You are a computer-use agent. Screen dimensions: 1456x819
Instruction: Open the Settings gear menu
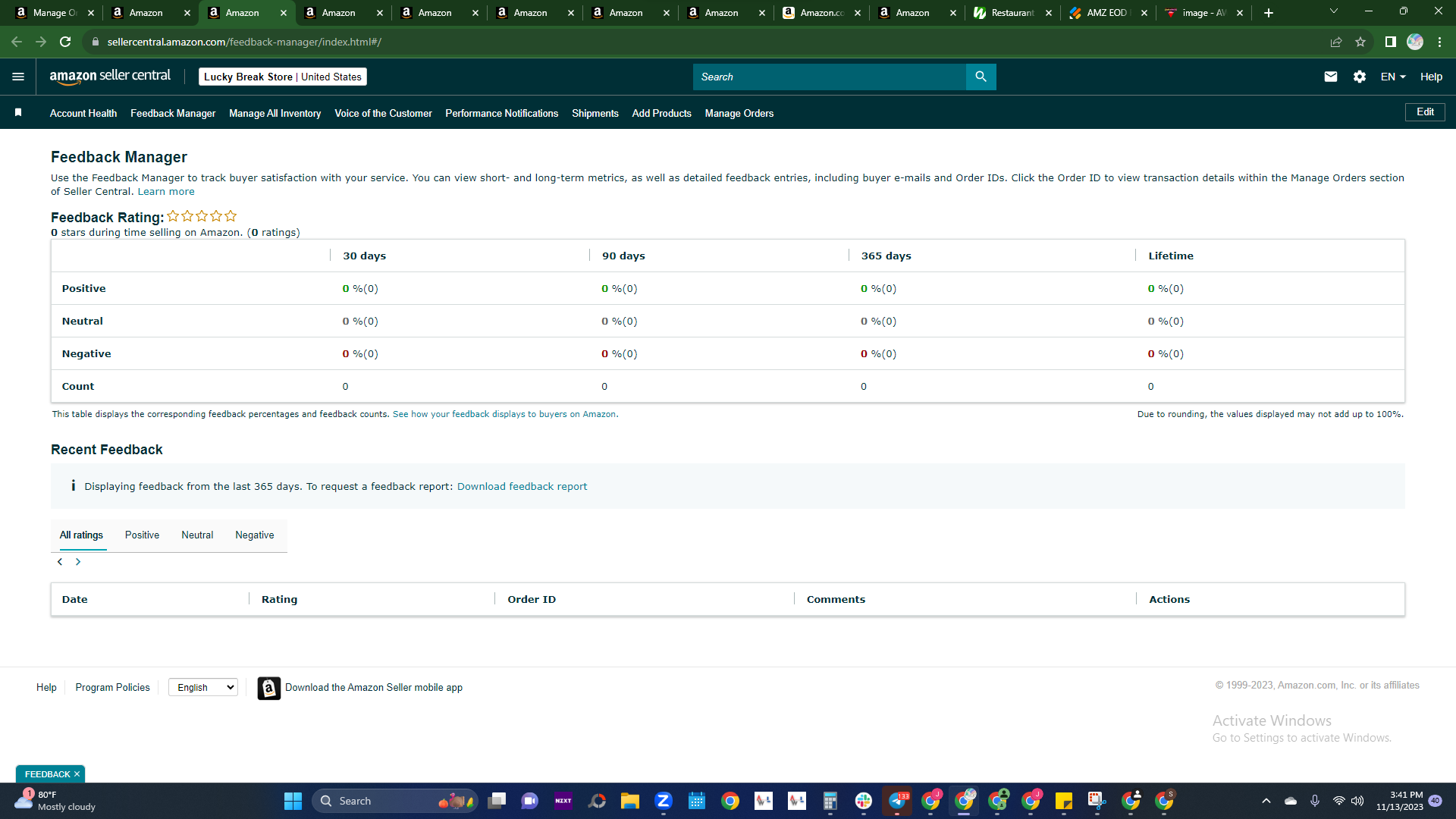(1360, 77)
